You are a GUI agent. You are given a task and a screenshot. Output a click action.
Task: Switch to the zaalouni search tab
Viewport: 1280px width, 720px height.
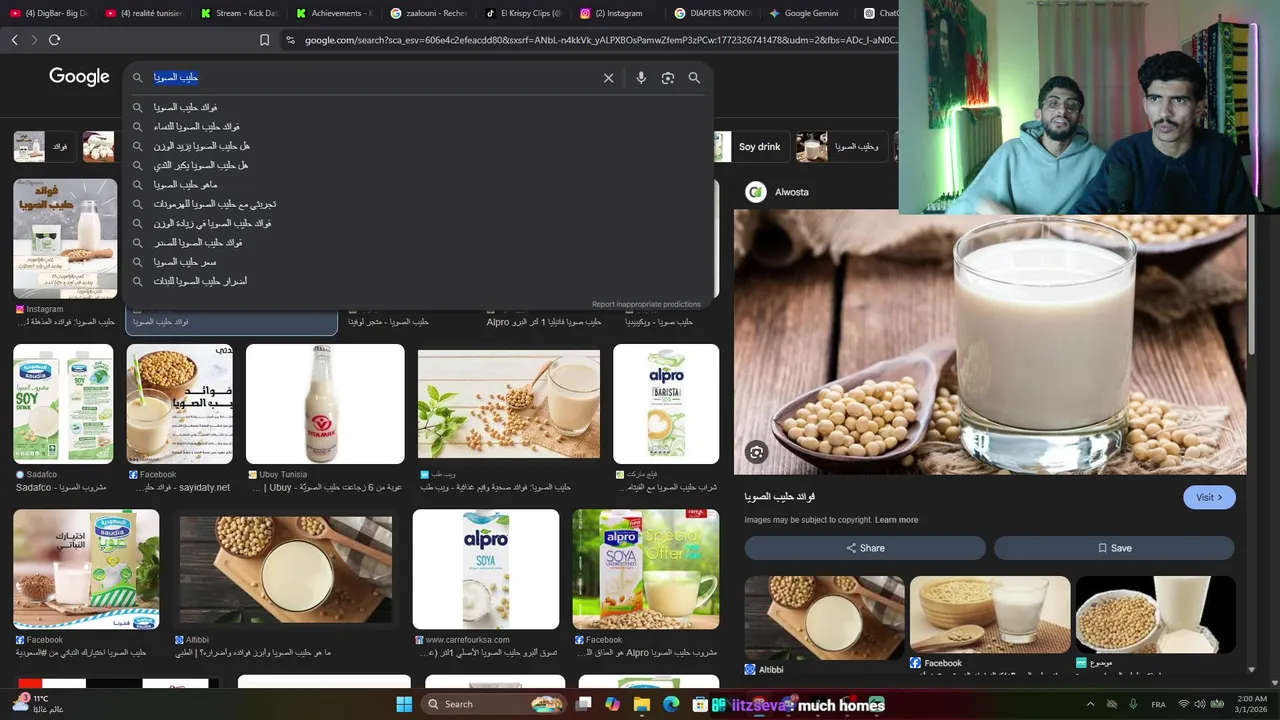[428, 13]
